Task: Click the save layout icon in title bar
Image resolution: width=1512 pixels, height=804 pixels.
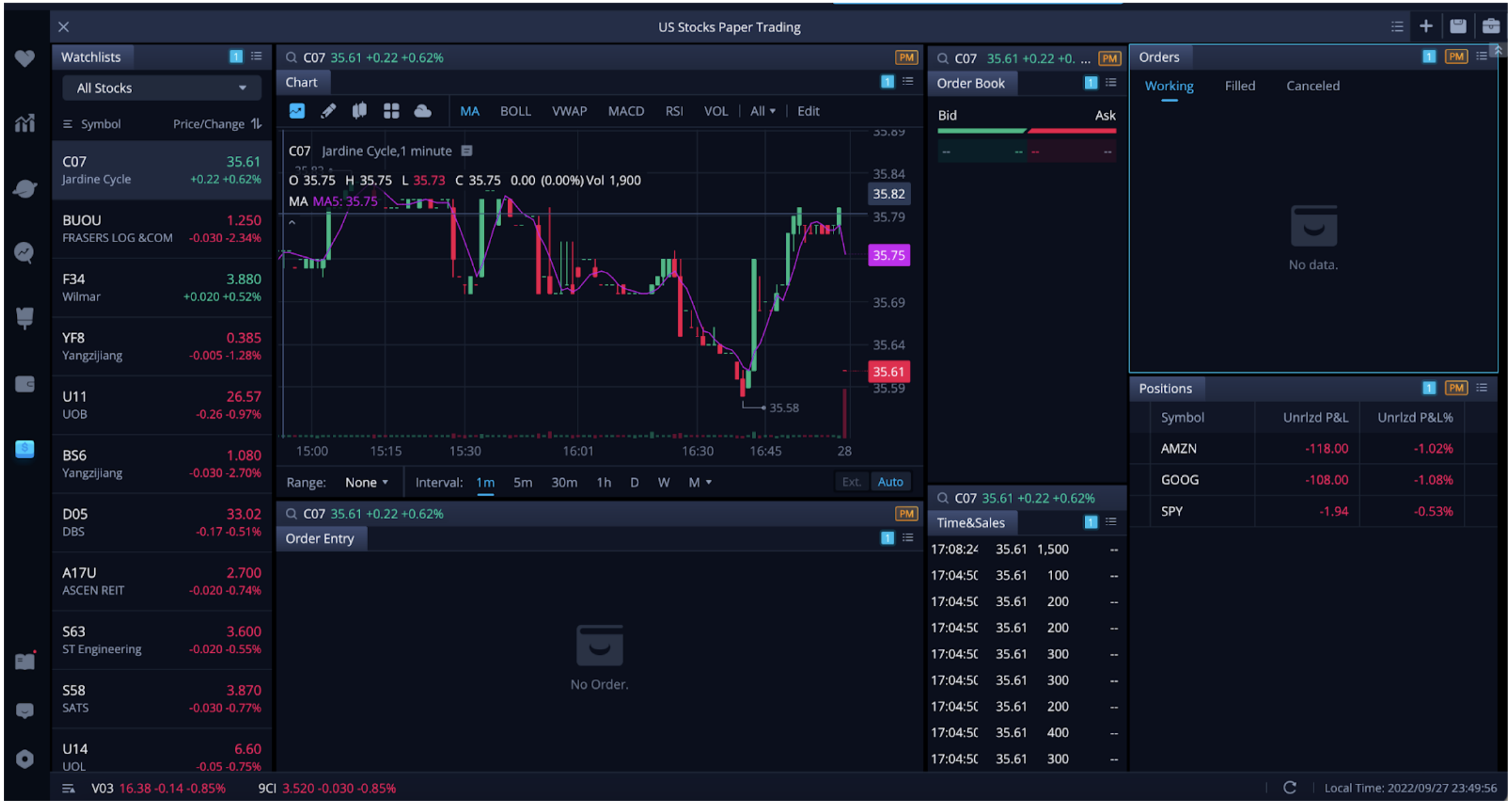Action: click(1458, 26)
